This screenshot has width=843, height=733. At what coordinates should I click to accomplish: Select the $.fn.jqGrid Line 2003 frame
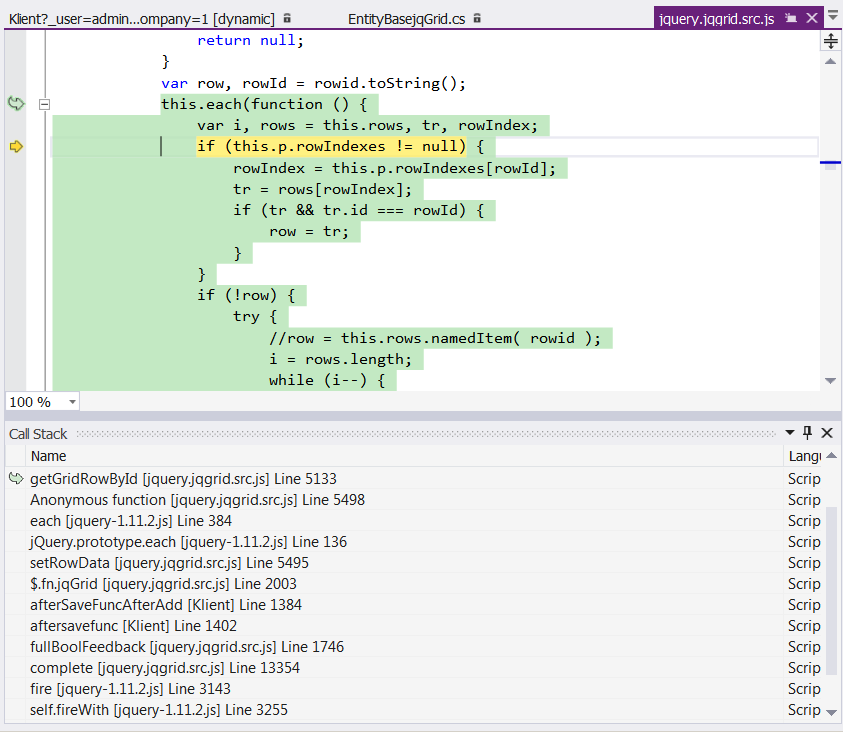tap(163, 583)
